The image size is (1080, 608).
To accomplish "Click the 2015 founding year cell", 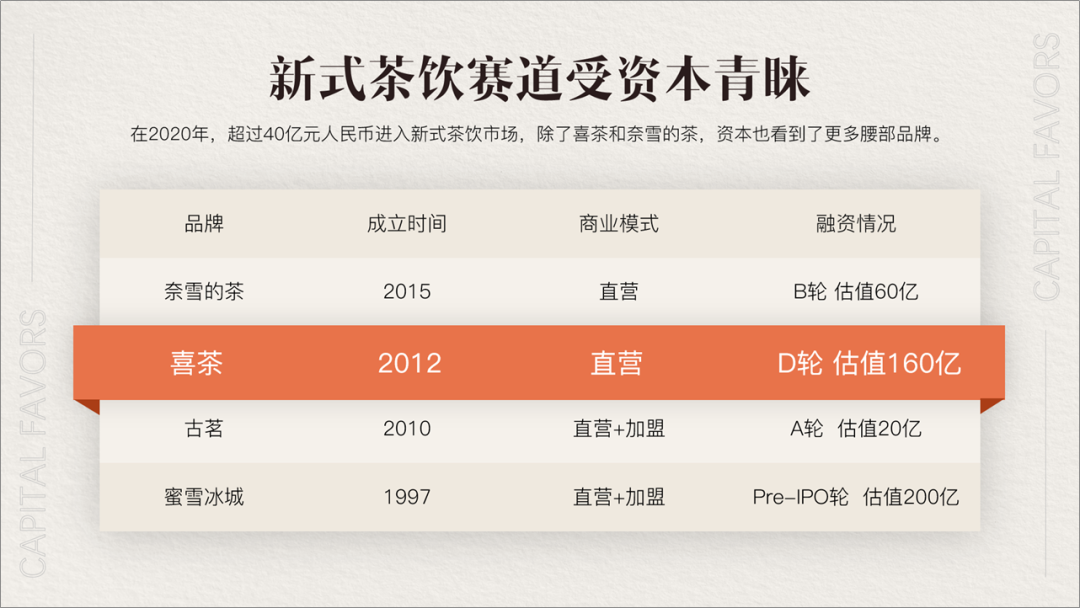I will 407,291.
